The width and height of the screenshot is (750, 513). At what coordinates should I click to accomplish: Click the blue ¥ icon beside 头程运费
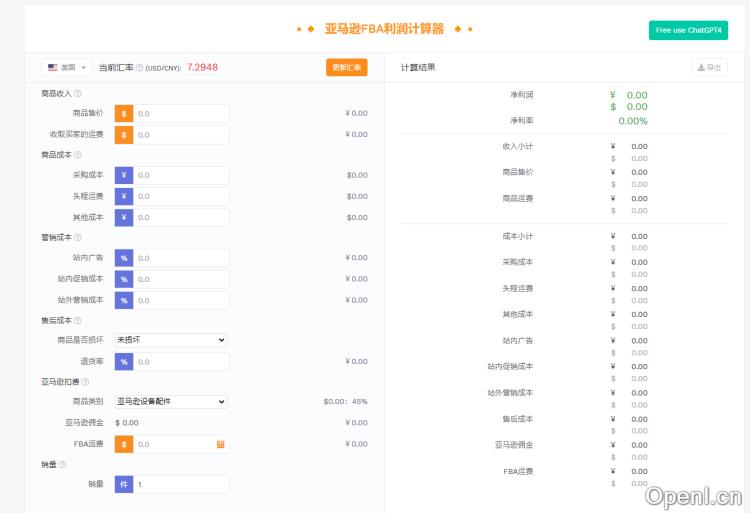[x=124, y=196]
